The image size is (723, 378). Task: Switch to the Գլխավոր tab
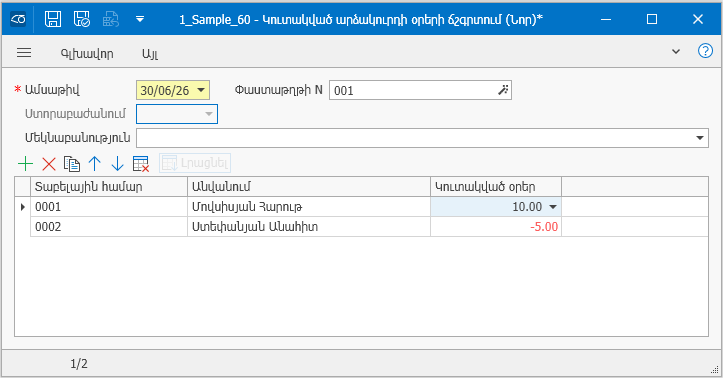pos(87,53)
